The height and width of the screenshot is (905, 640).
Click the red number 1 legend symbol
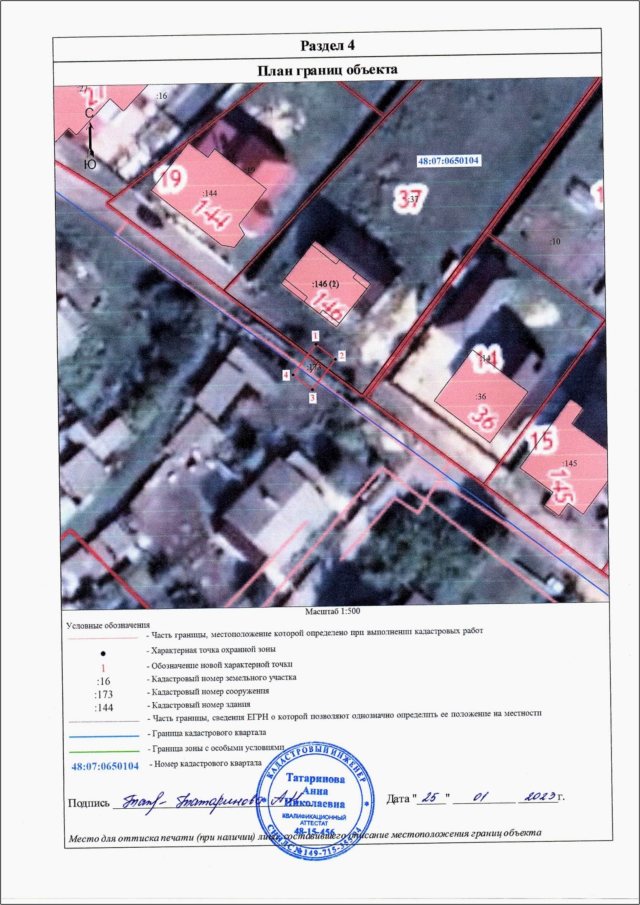[x=101, y=665]
